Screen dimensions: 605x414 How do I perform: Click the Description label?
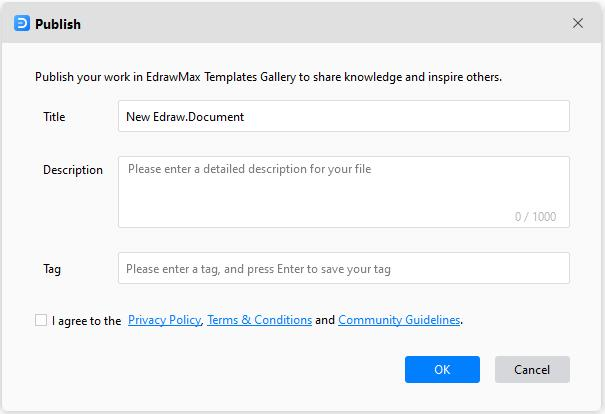click(x=73, y=170)
